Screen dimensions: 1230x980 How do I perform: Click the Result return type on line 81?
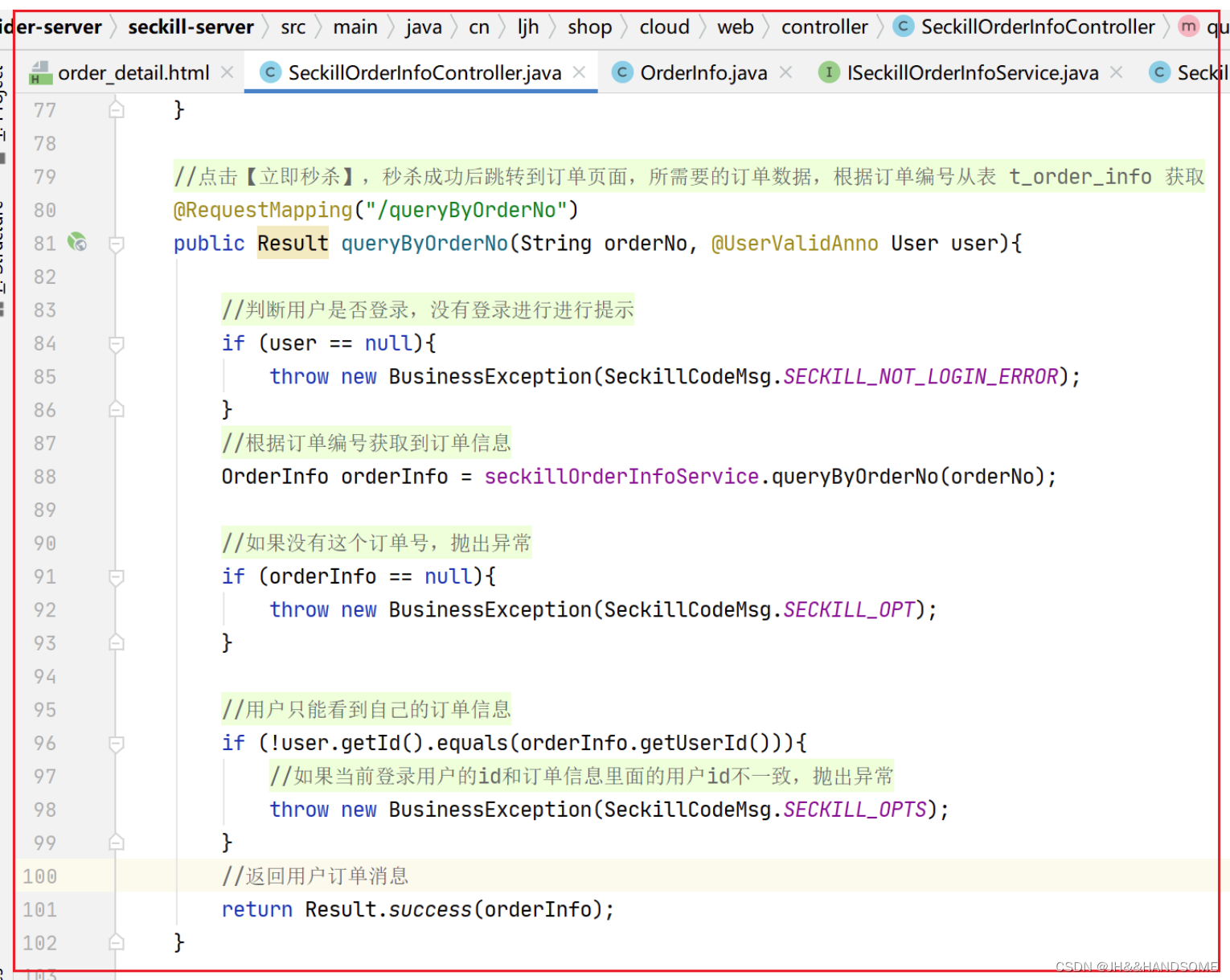pos(293,243)
